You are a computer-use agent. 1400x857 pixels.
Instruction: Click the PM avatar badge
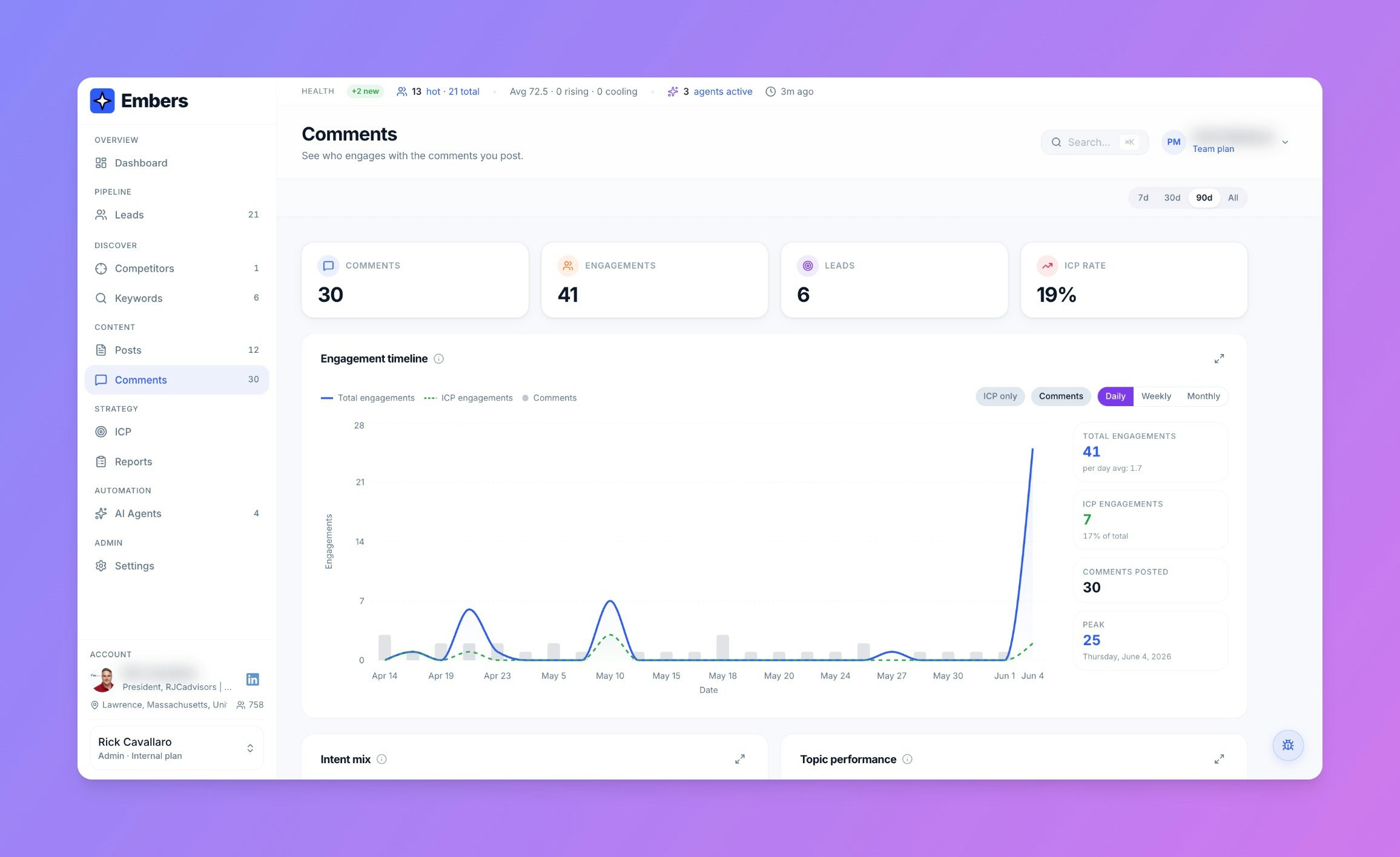(x=1174, y=142)
